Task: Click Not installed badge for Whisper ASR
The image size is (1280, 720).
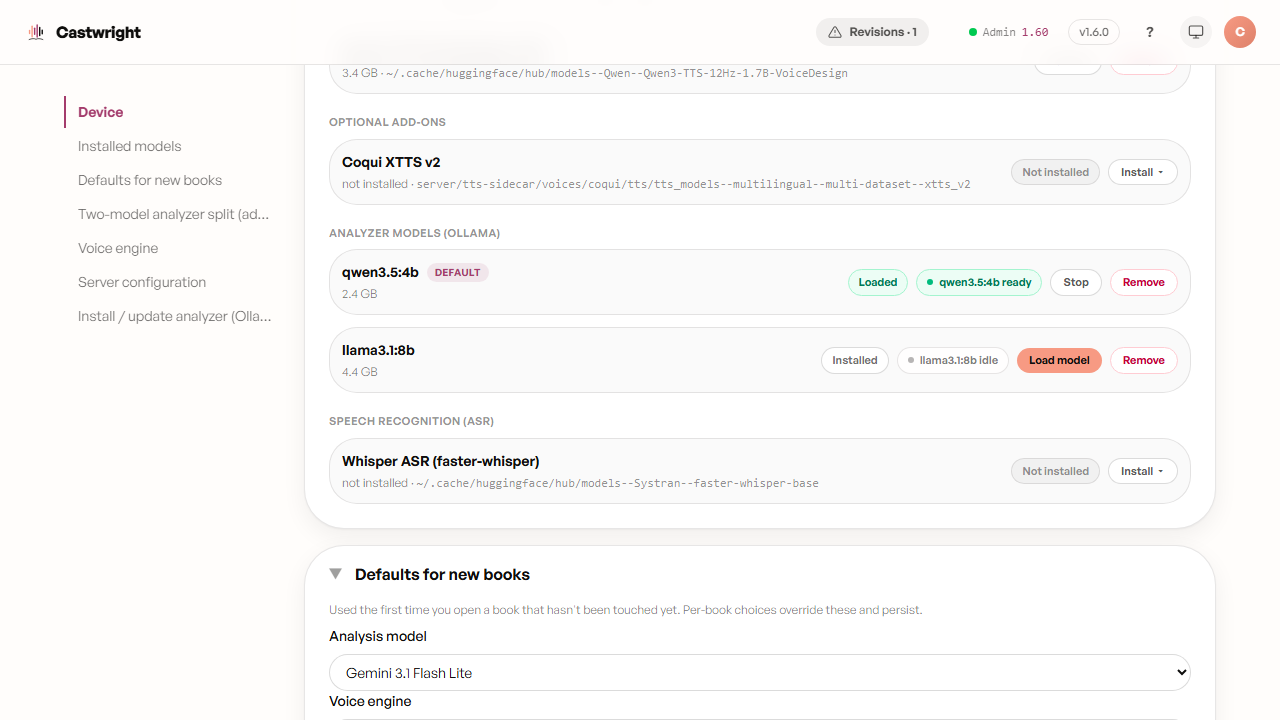Action: [1056, 471]
